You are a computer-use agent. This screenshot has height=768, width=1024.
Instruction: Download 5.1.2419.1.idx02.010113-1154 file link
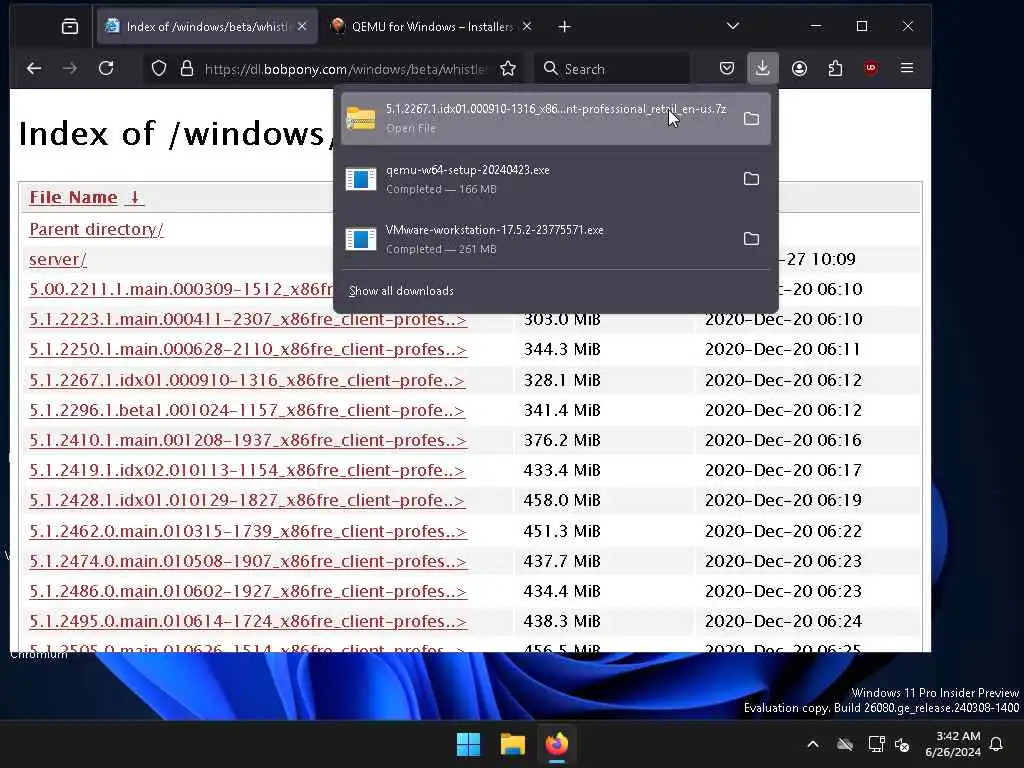click(x=247, y=470)
